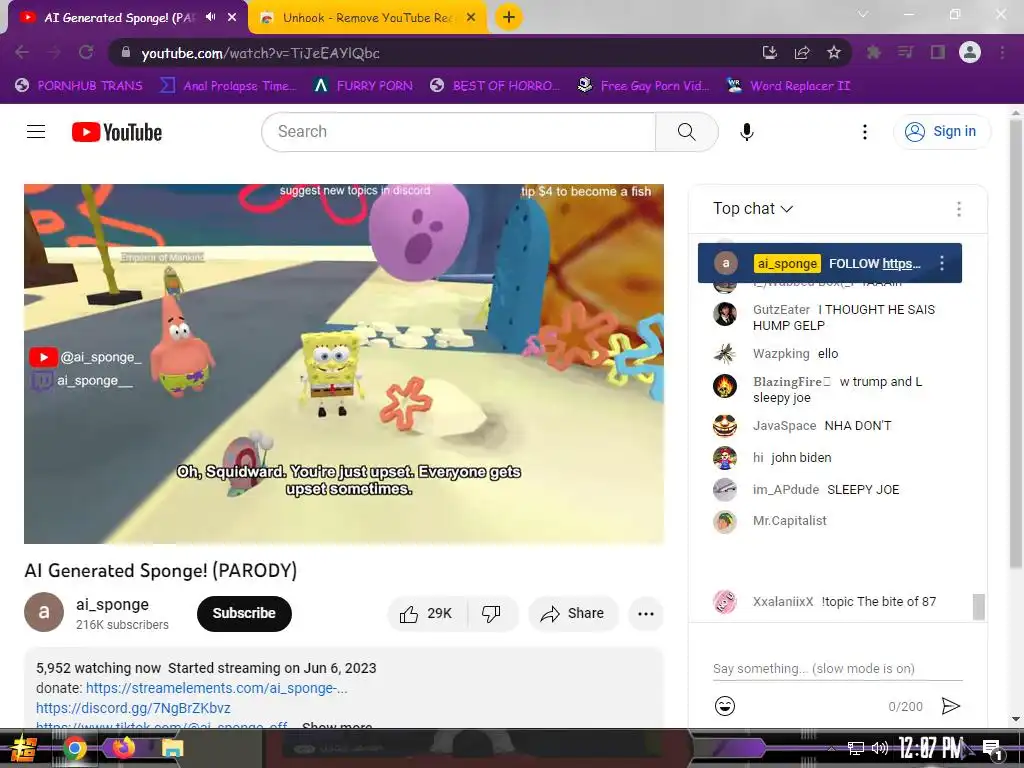Viewport: 1024px width, 768px height.
Task: Click GutzEater chat avatar
Action: pyautogui.click(x=724, y=314)
